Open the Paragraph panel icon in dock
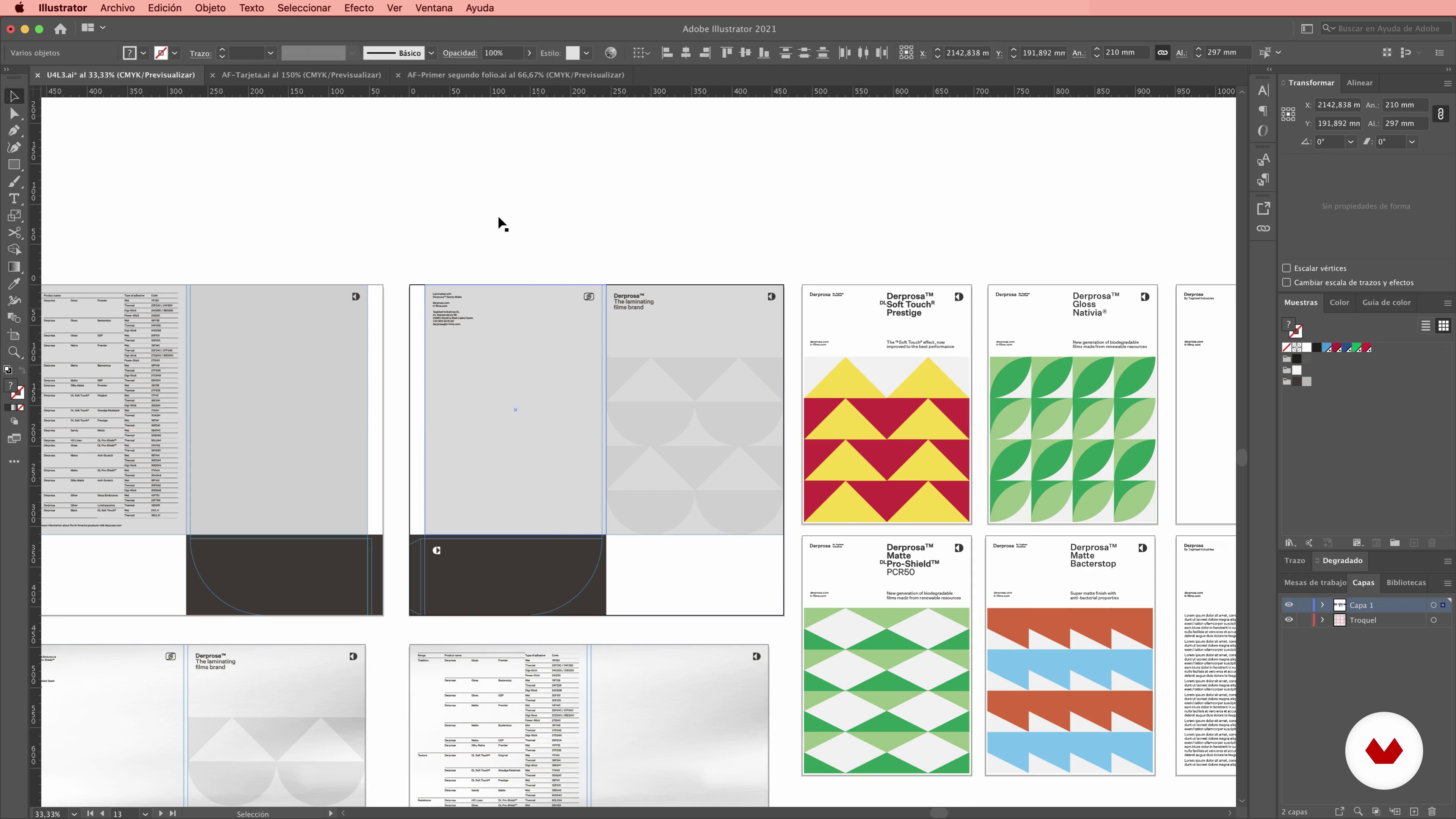 [1263, 111]
